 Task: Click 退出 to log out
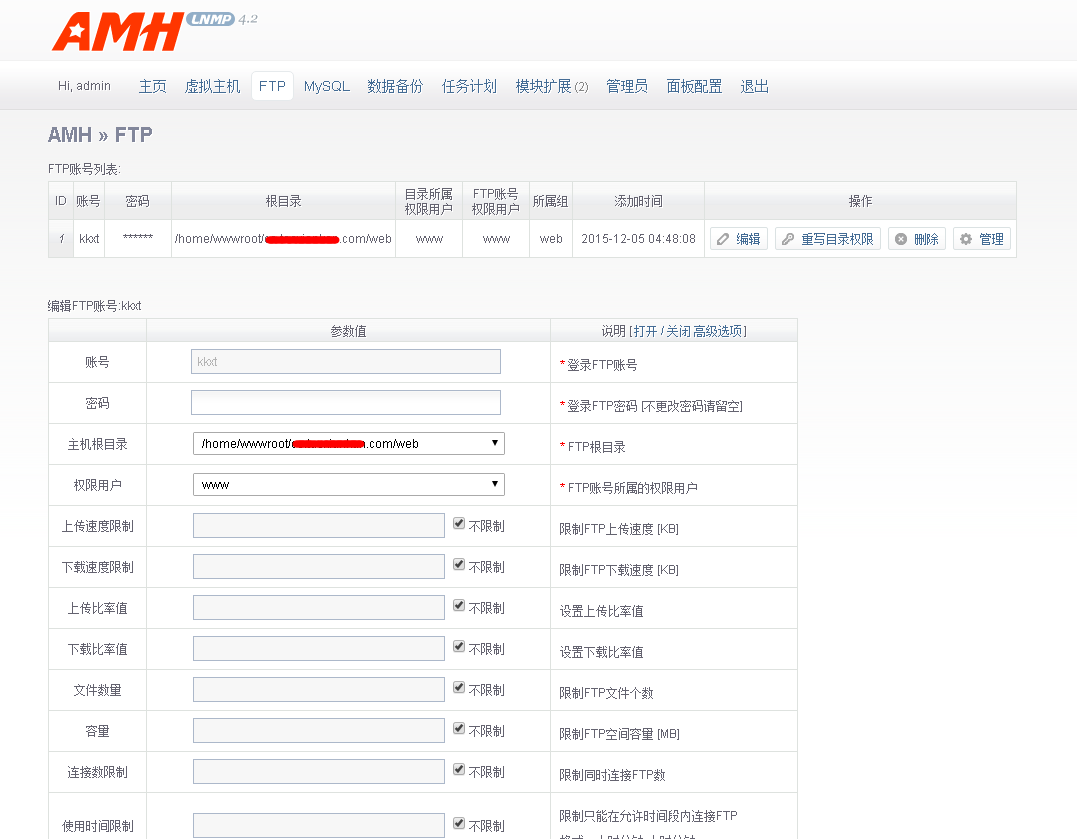[755, 87]
